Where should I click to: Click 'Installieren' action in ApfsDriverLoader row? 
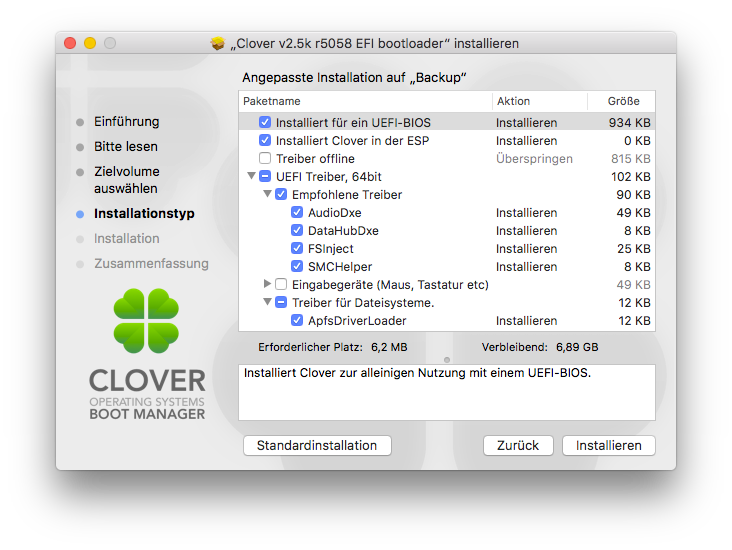pos(527,321)
